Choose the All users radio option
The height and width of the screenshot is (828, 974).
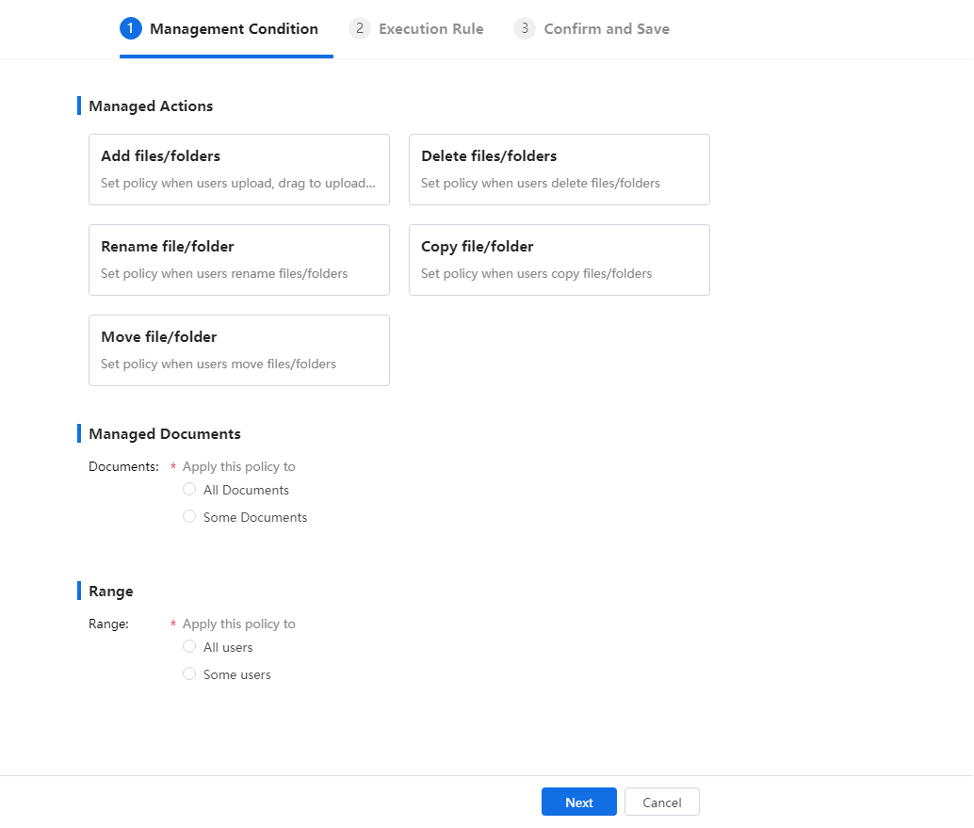click(x=189, y=647)
